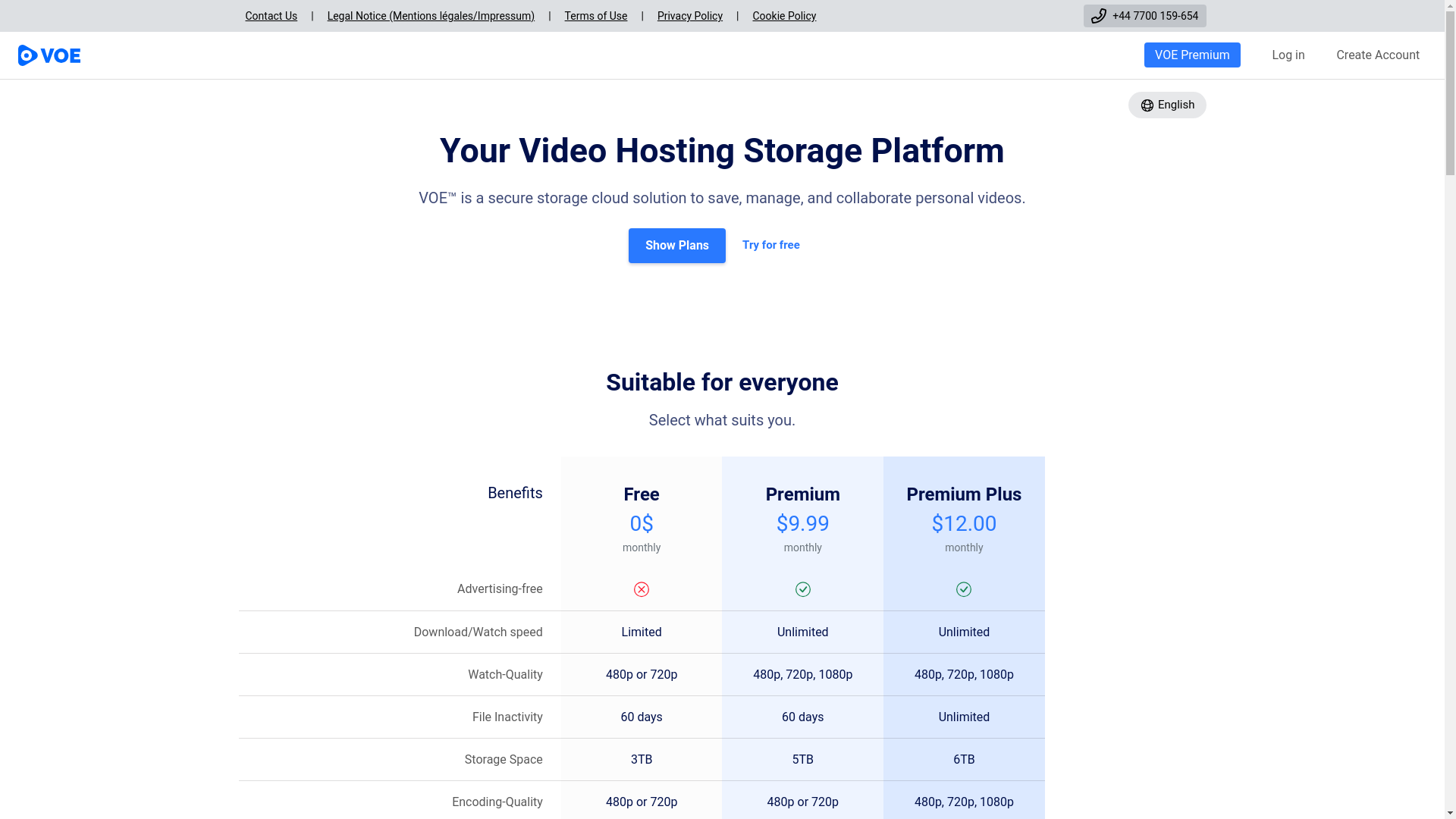The height and width of the screenshot is (819, 1456).
Task: Click the Download/Watch speed row label
Action: click(478, 632)
